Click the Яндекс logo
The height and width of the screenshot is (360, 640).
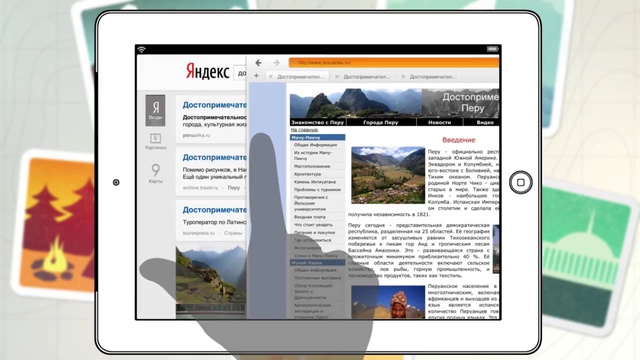click(207, 72)
